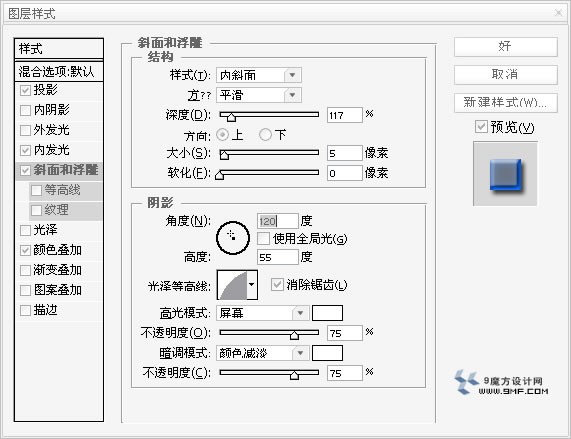Expand the gloss contour picker arrow

pyautogui.click(x=252, y=285)
